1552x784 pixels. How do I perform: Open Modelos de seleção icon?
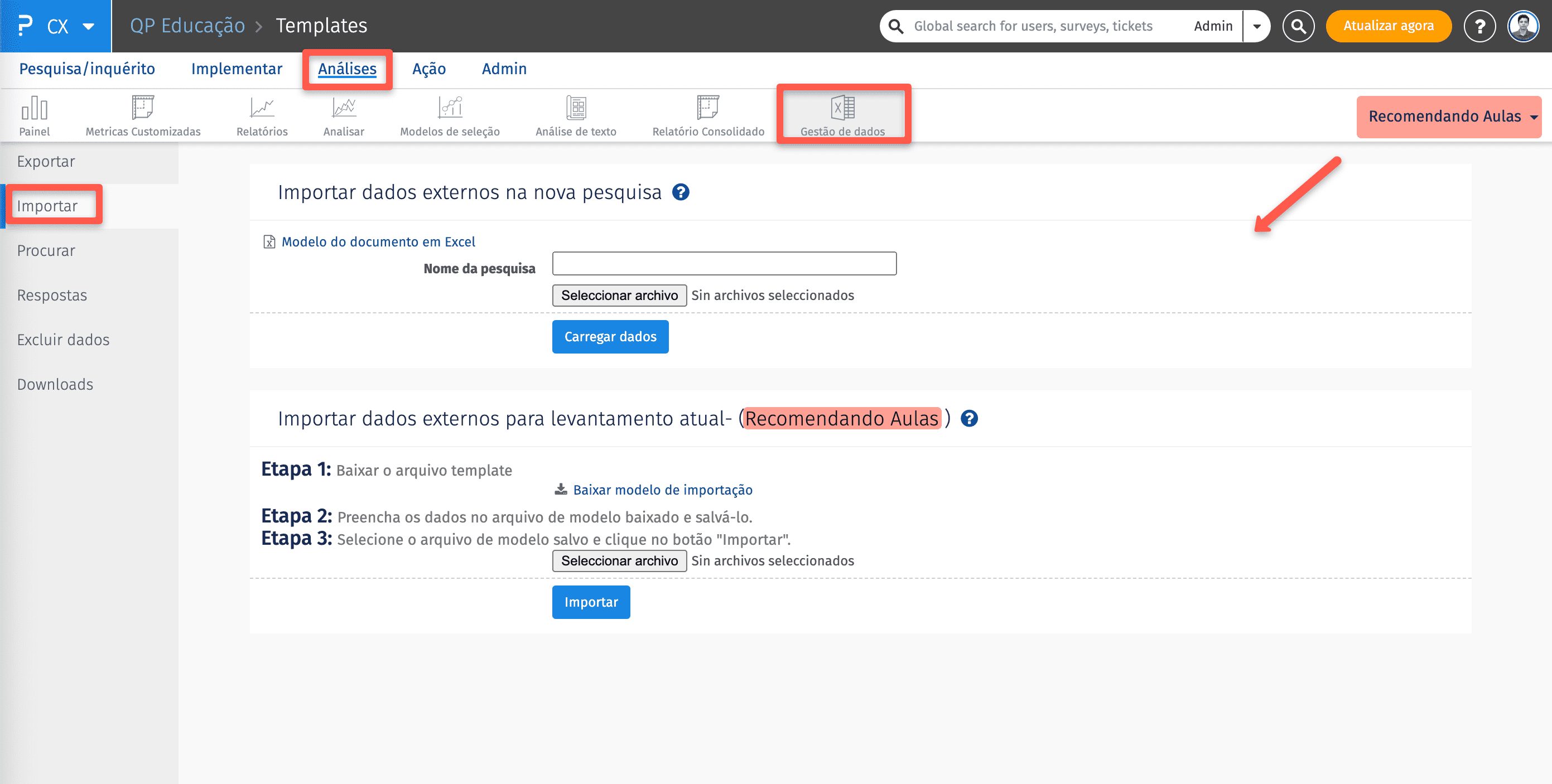450,115
